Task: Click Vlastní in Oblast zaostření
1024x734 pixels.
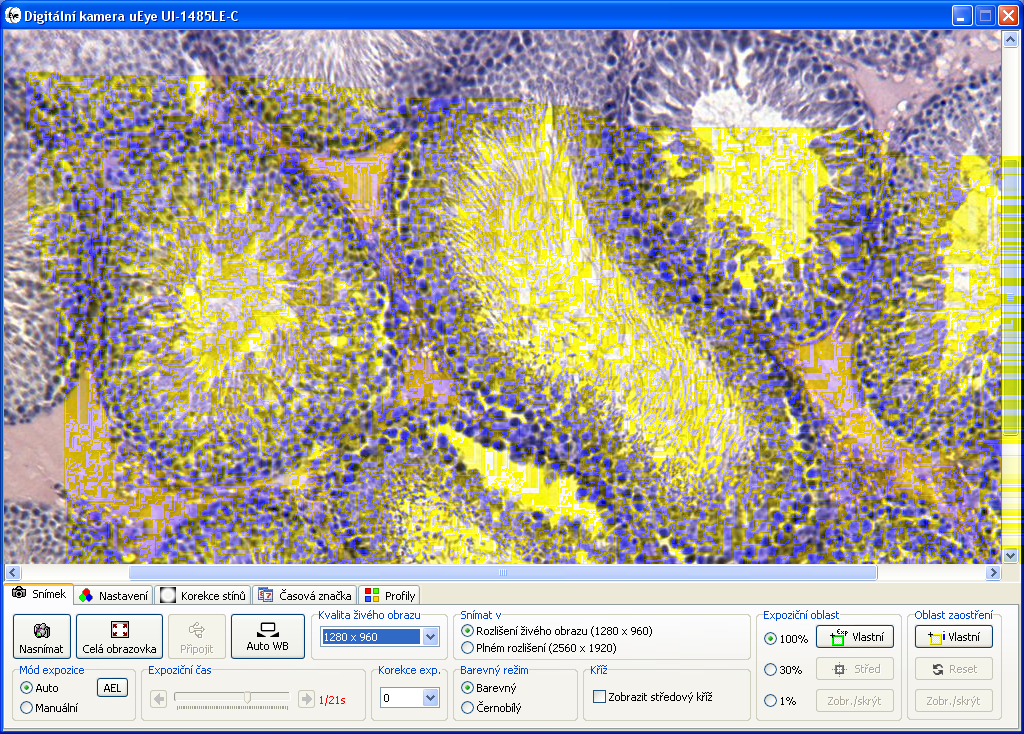Action: coord(953,637)
